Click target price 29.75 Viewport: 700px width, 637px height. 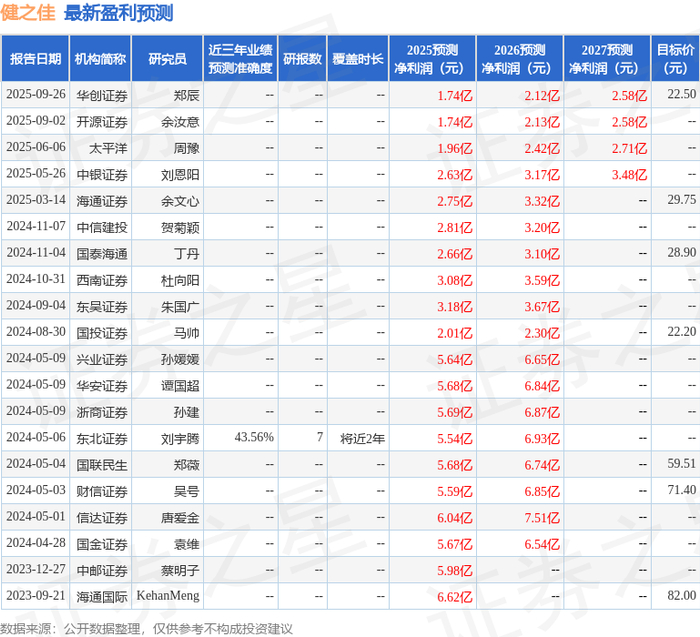pyautogui.click(x=682, y=200)
